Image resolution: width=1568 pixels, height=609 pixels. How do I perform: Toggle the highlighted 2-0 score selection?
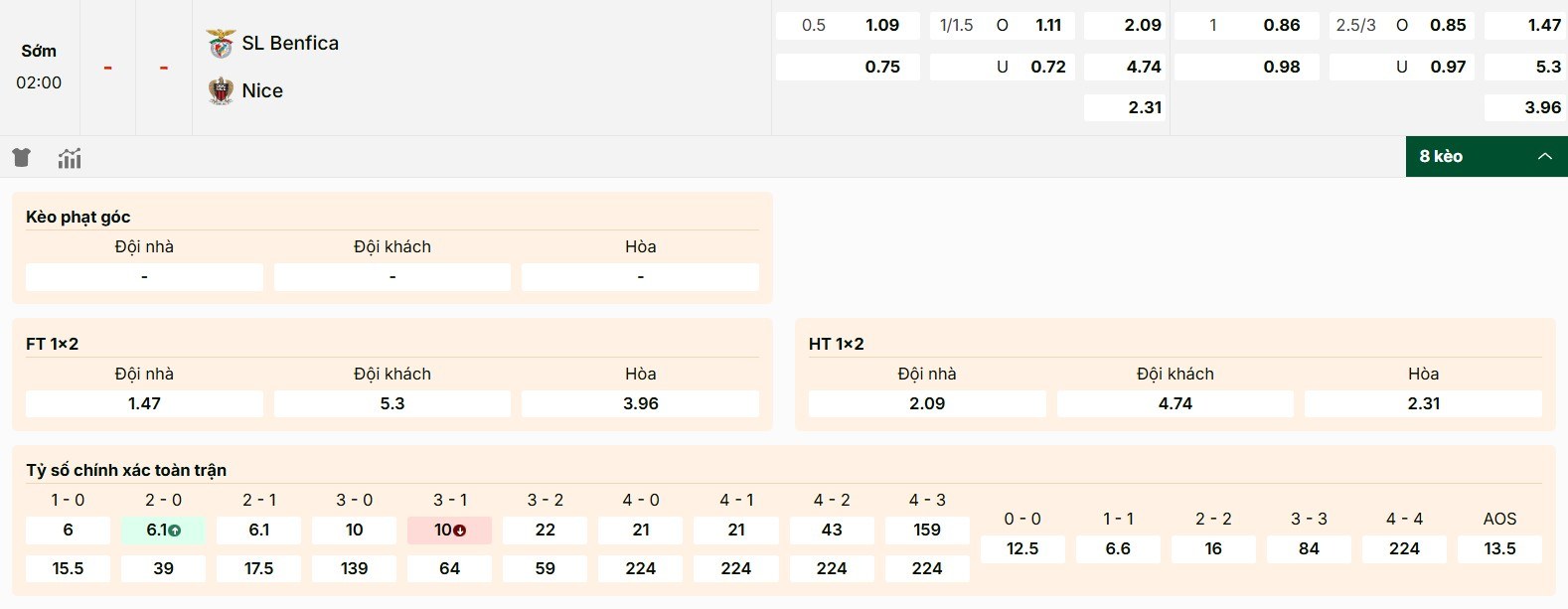[x=163, y=531]
